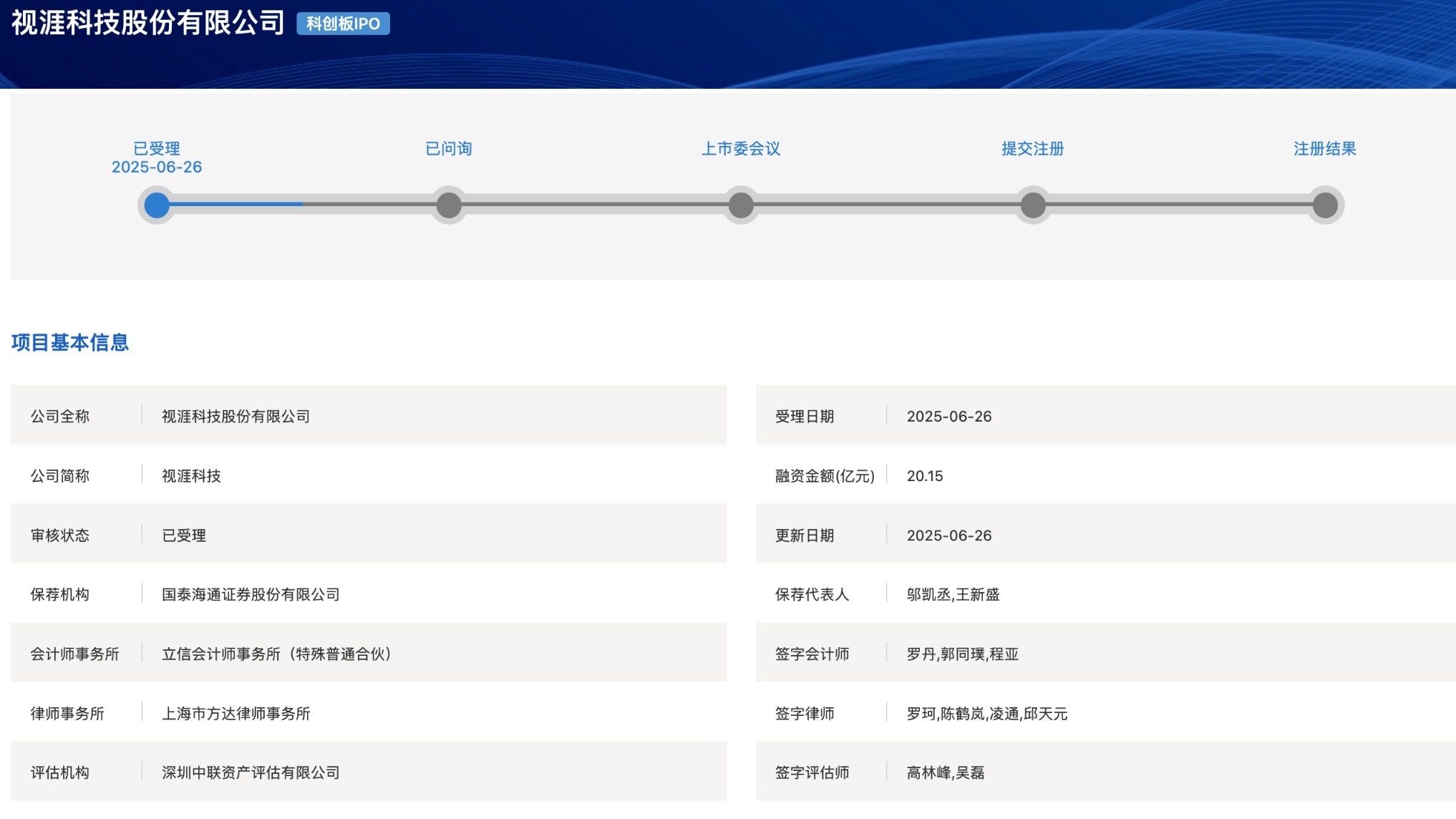Click the 审核状态 field label
Viewport: 1456px width, 819px height.
pos(60,535)
